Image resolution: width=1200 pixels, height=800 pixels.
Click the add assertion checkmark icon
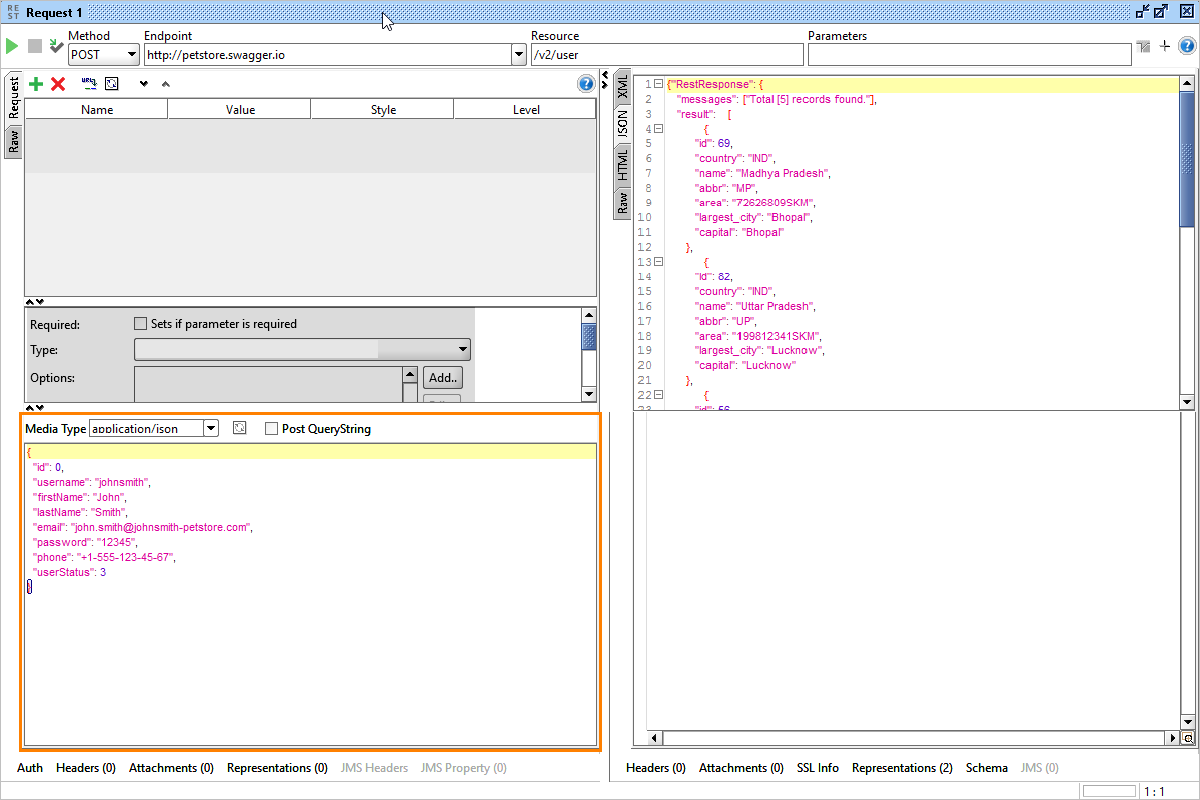click(x=56, y=46)
